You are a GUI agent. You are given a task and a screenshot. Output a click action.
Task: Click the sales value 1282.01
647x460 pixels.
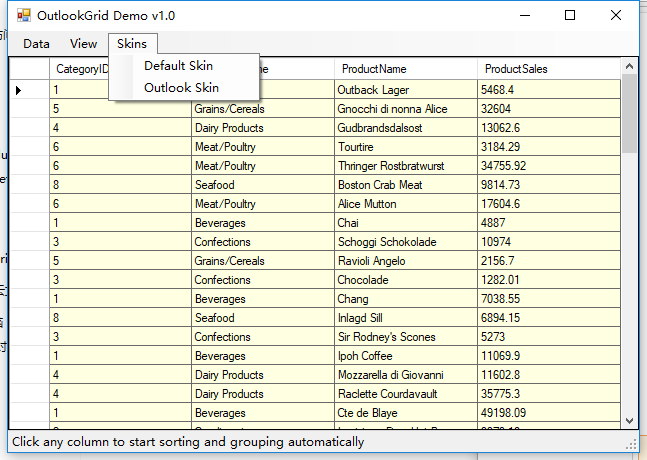pyautogui.click(x=549, y=279)
